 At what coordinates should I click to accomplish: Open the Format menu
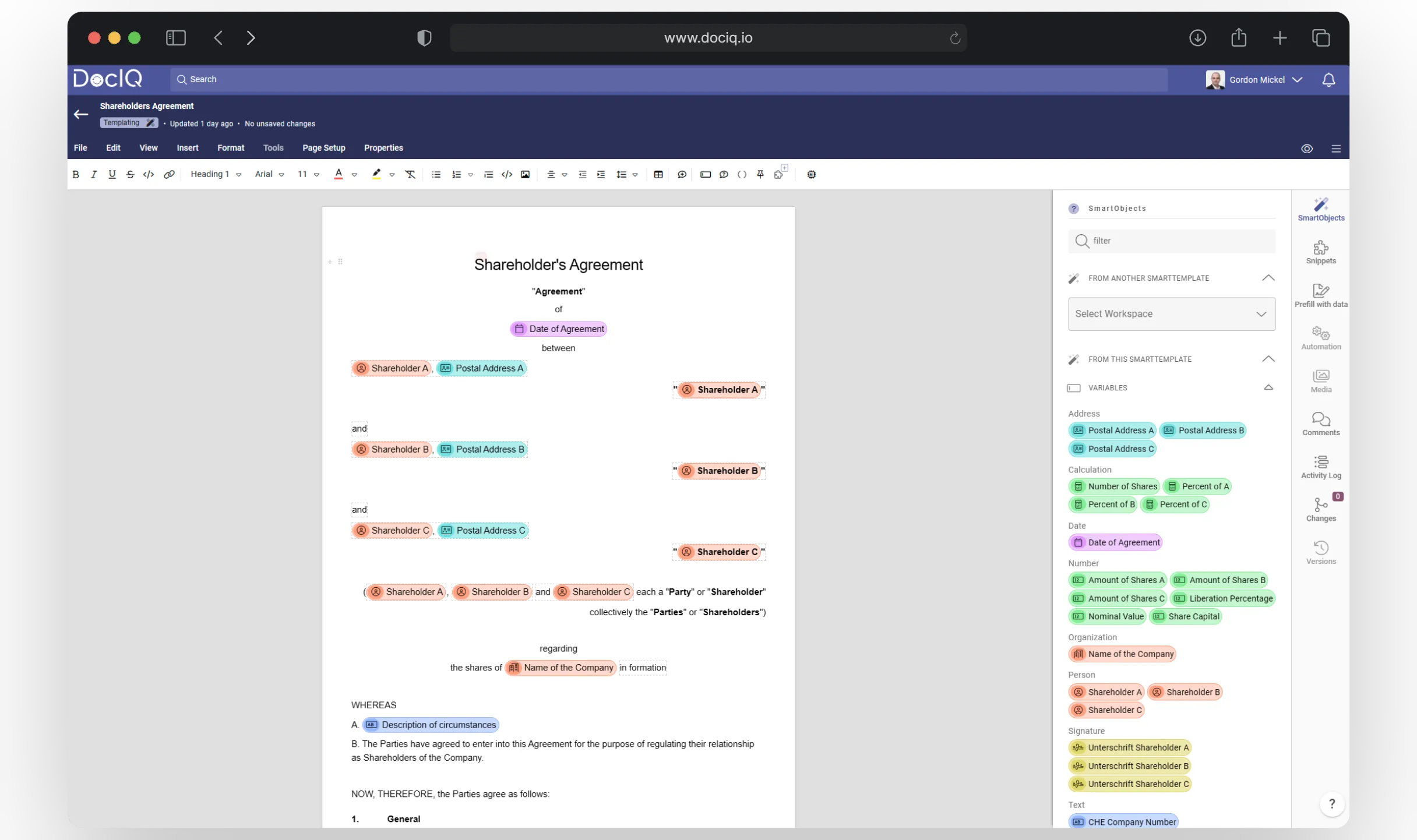click(x=231, y=148)
